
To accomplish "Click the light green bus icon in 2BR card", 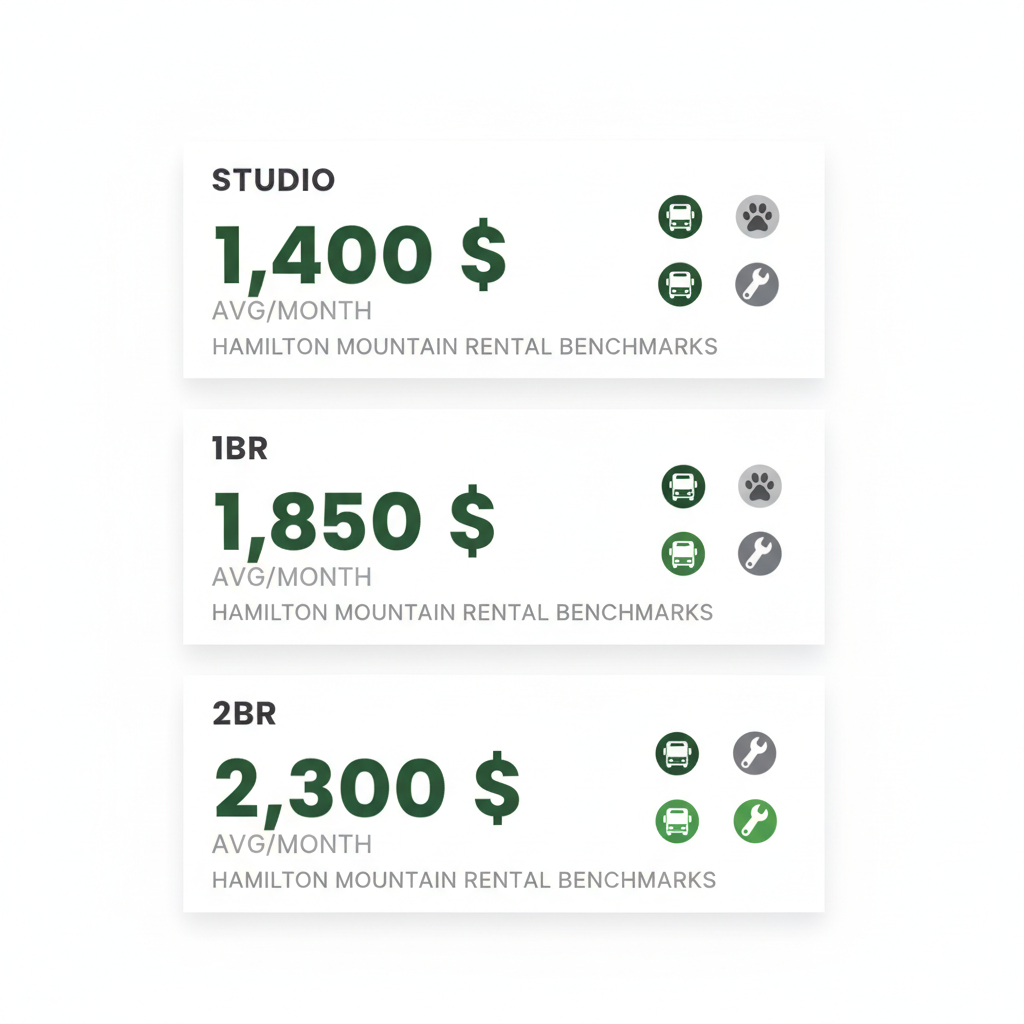I will pos(677,821).
